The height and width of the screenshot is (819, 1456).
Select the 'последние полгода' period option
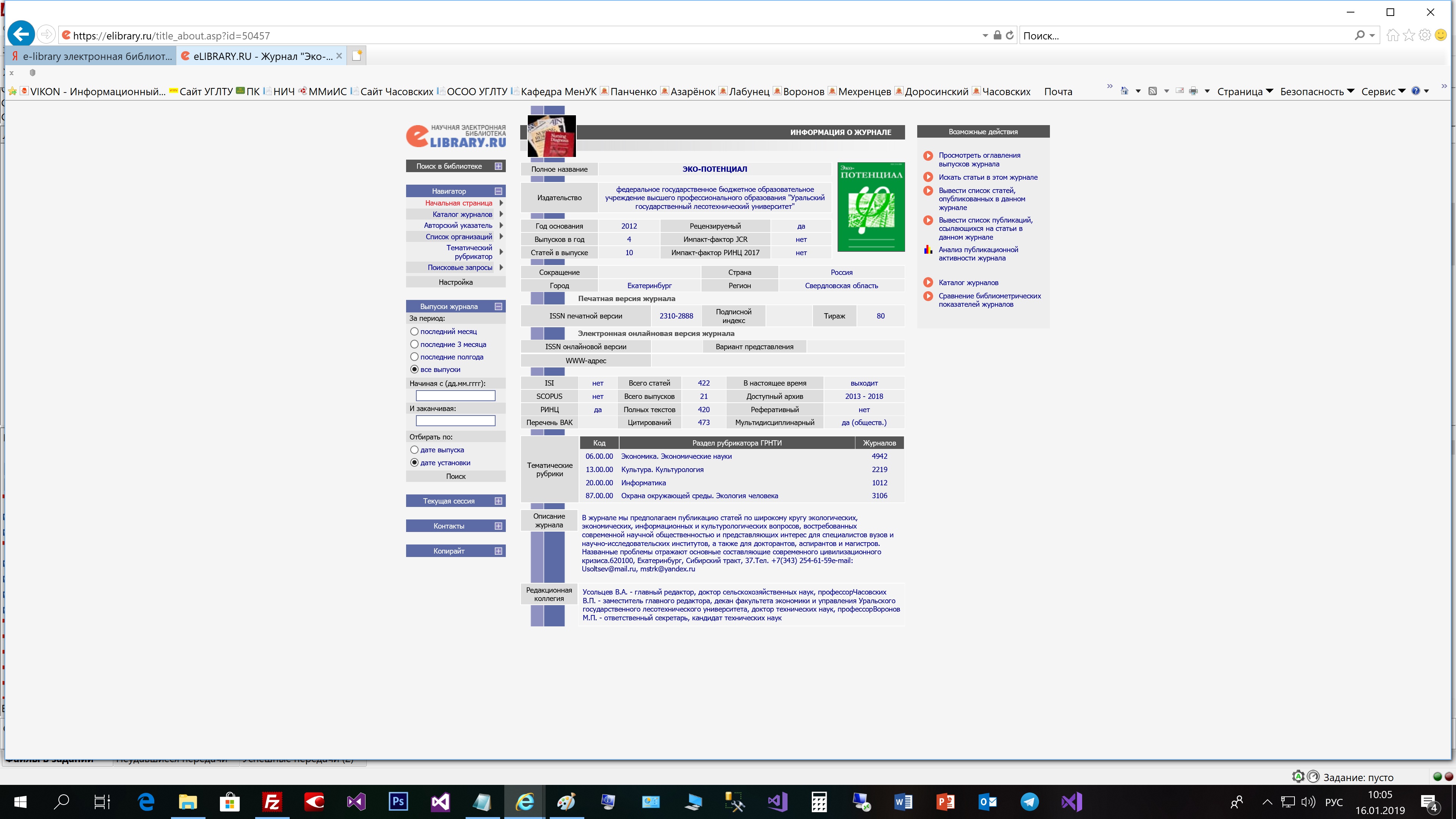click(x=414, y=357)
